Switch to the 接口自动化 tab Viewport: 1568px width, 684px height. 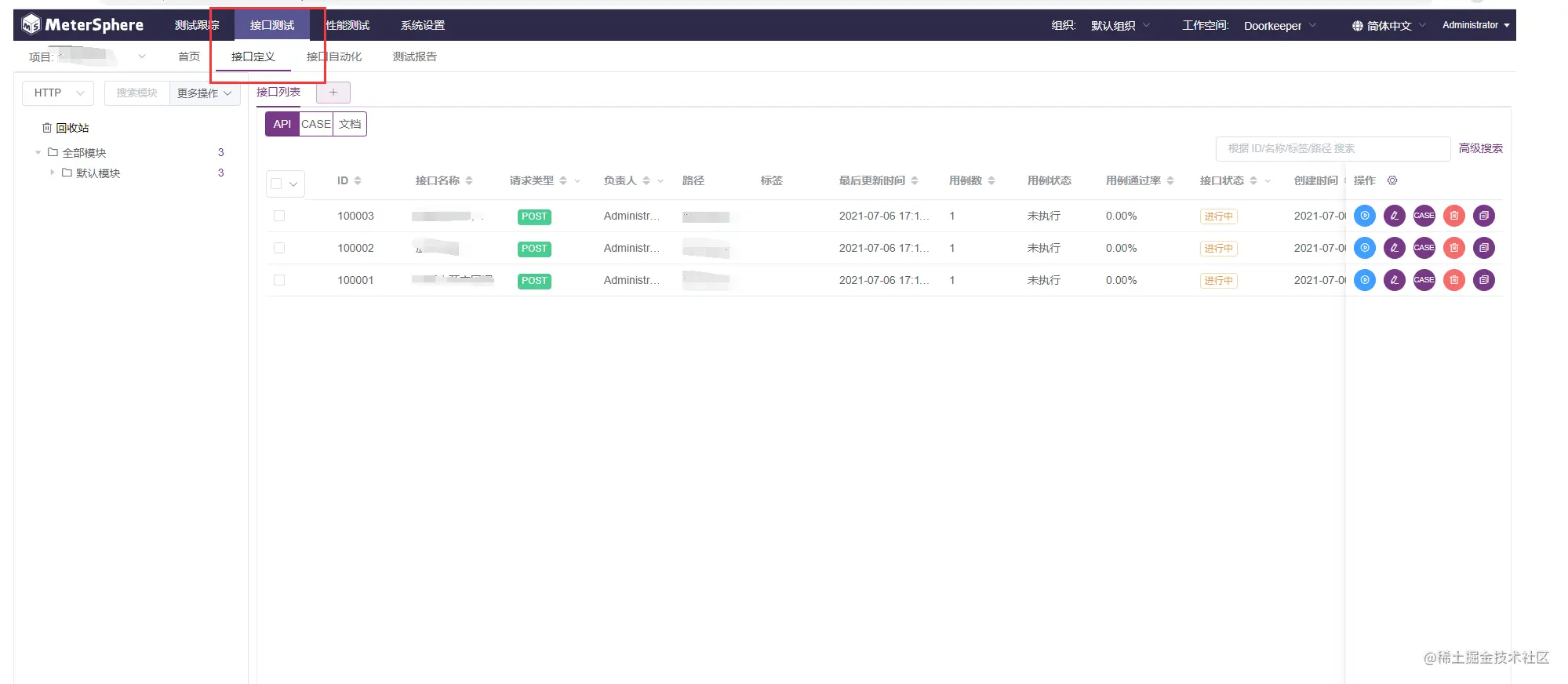click(334, 56)
